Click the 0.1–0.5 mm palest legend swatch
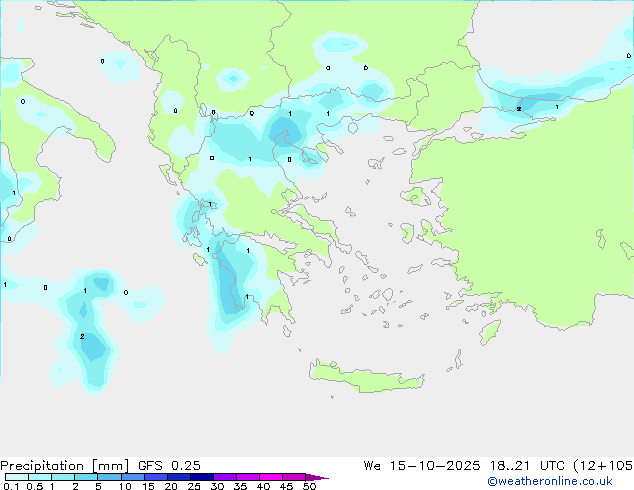The width and height of the screenshot is (634, 490). coord(17,477)
